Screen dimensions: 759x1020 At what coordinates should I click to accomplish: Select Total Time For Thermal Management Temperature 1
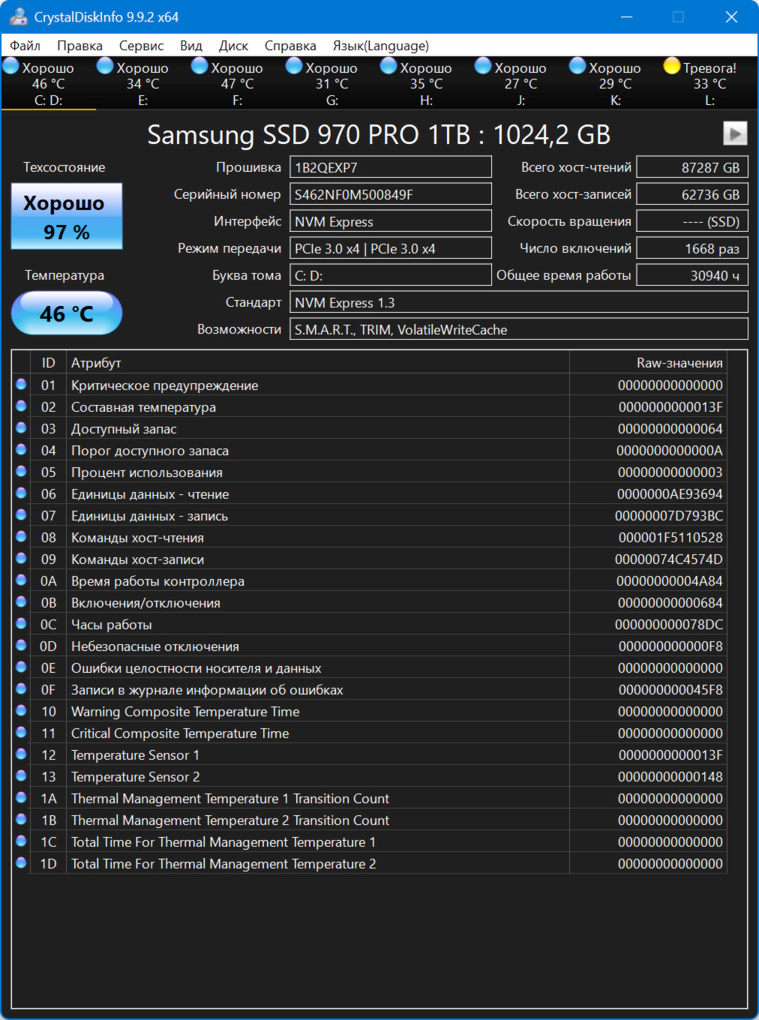(x=369, y=842)
